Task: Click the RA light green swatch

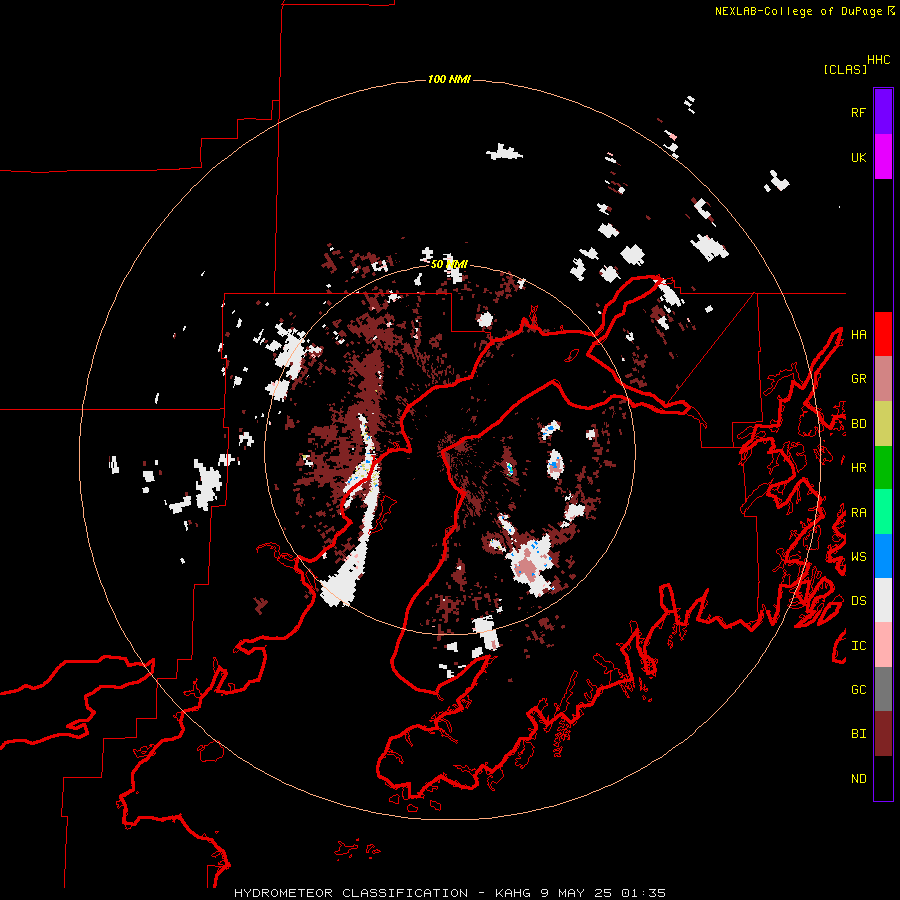Action: 883,512
